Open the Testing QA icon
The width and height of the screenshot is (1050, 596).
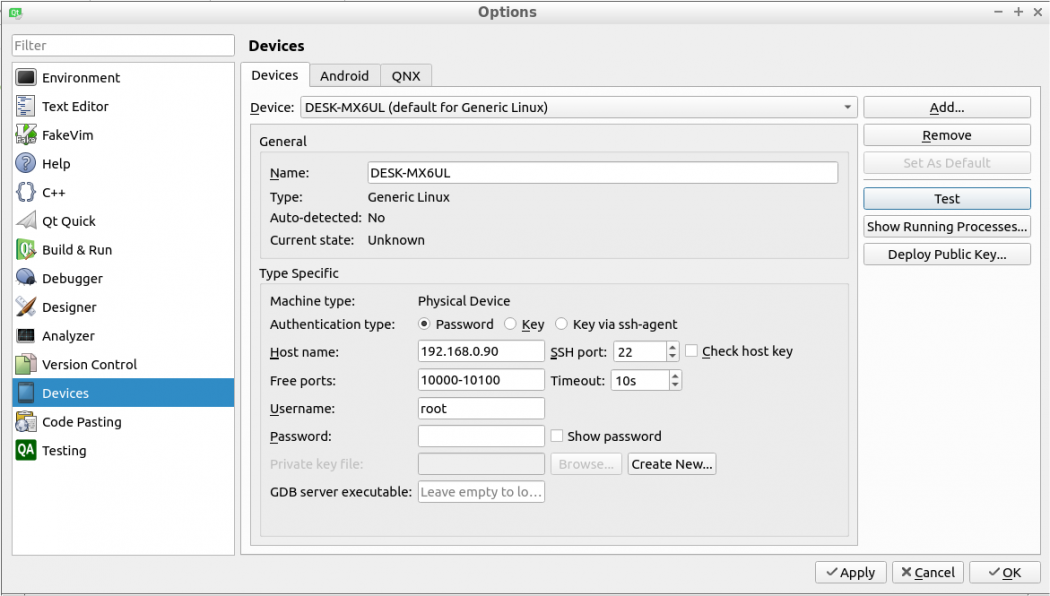26,450
